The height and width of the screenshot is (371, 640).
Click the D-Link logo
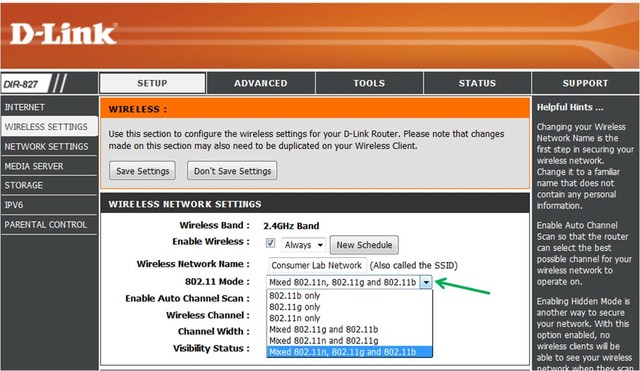pyautogui.click(x=63, y=34)
